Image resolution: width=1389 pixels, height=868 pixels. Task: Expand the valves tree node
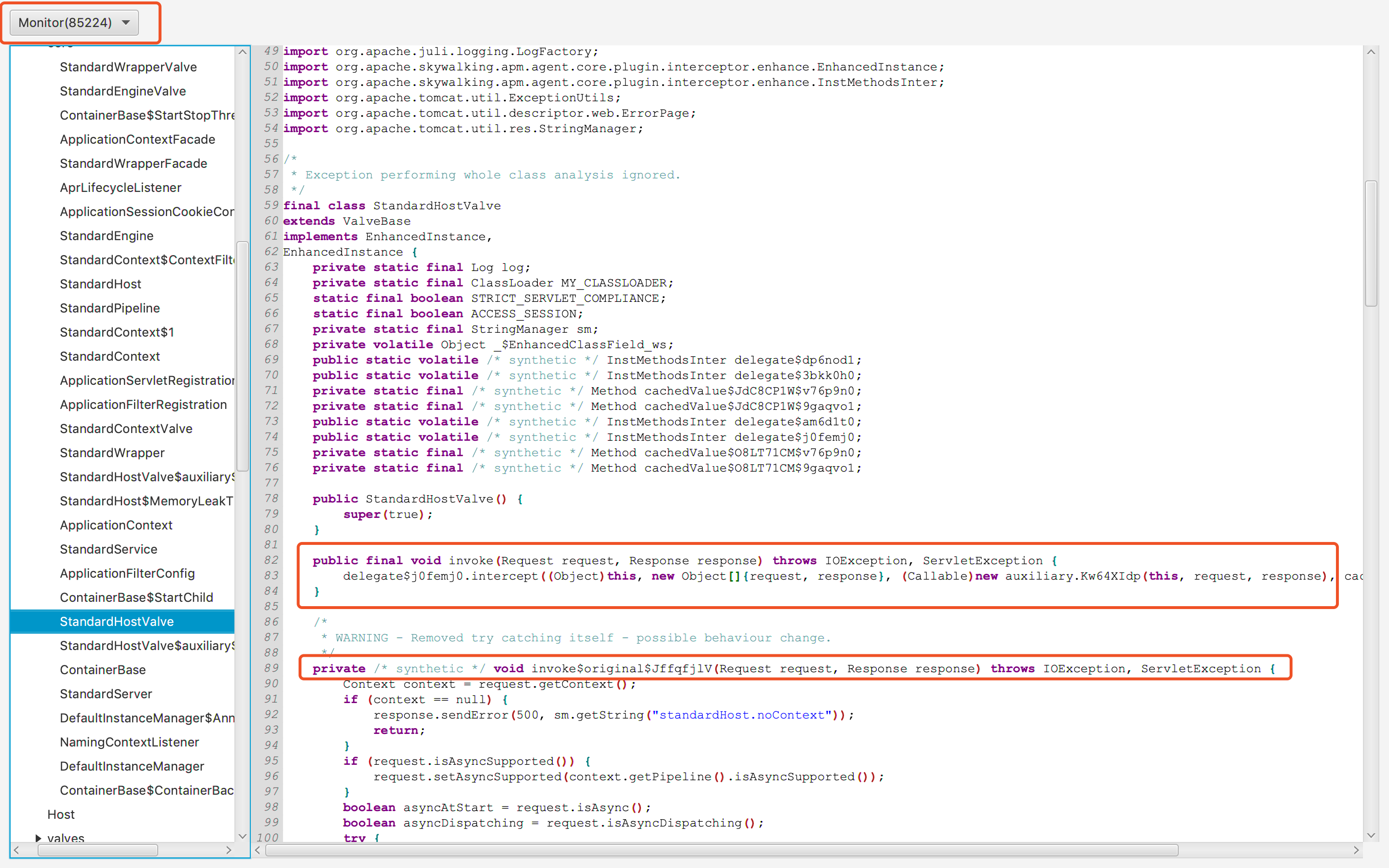(38, 838)
